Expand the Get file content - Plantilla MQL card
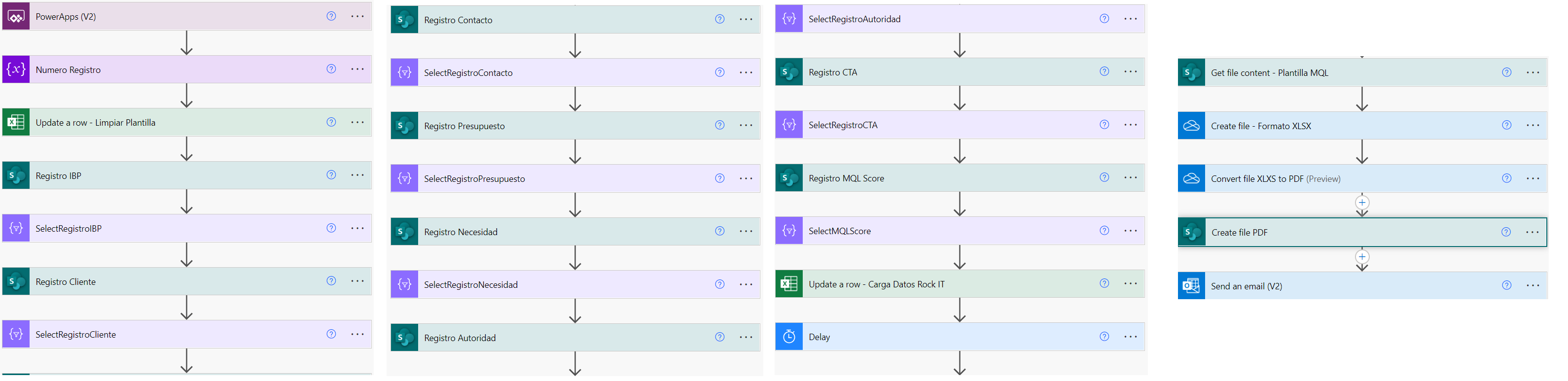This screenshot has height=381, width=1568. point(1362,72)
